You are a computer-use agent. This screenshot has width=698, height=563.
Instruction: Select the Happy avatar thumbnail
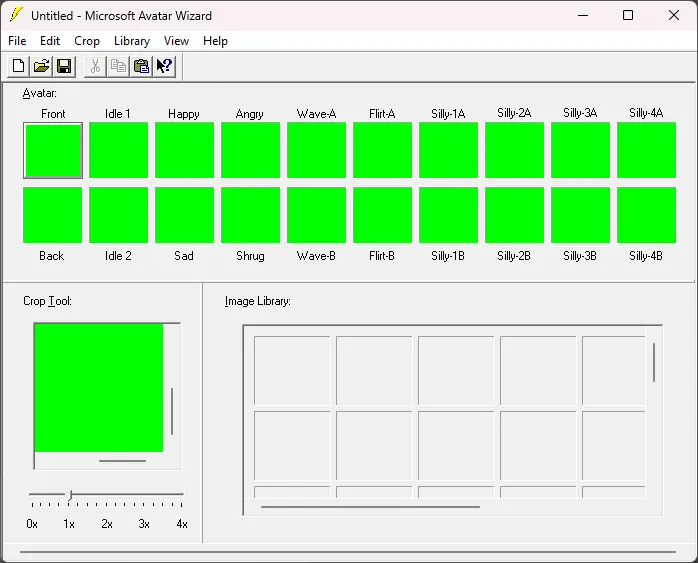(184, 150)
